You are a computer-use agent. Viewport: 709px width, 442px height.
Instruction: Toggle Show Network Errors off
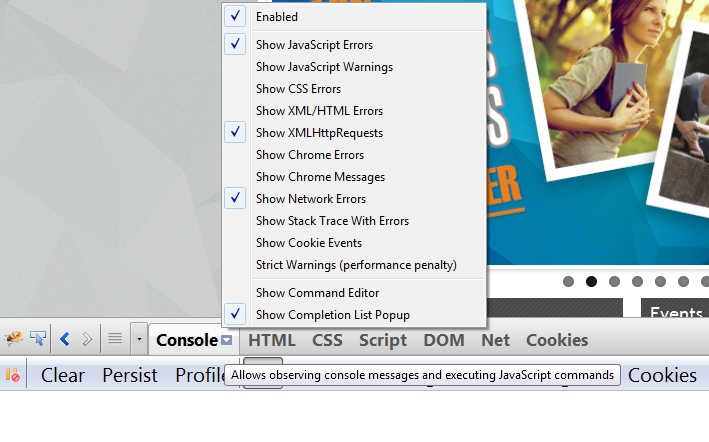tap(310, 199)
